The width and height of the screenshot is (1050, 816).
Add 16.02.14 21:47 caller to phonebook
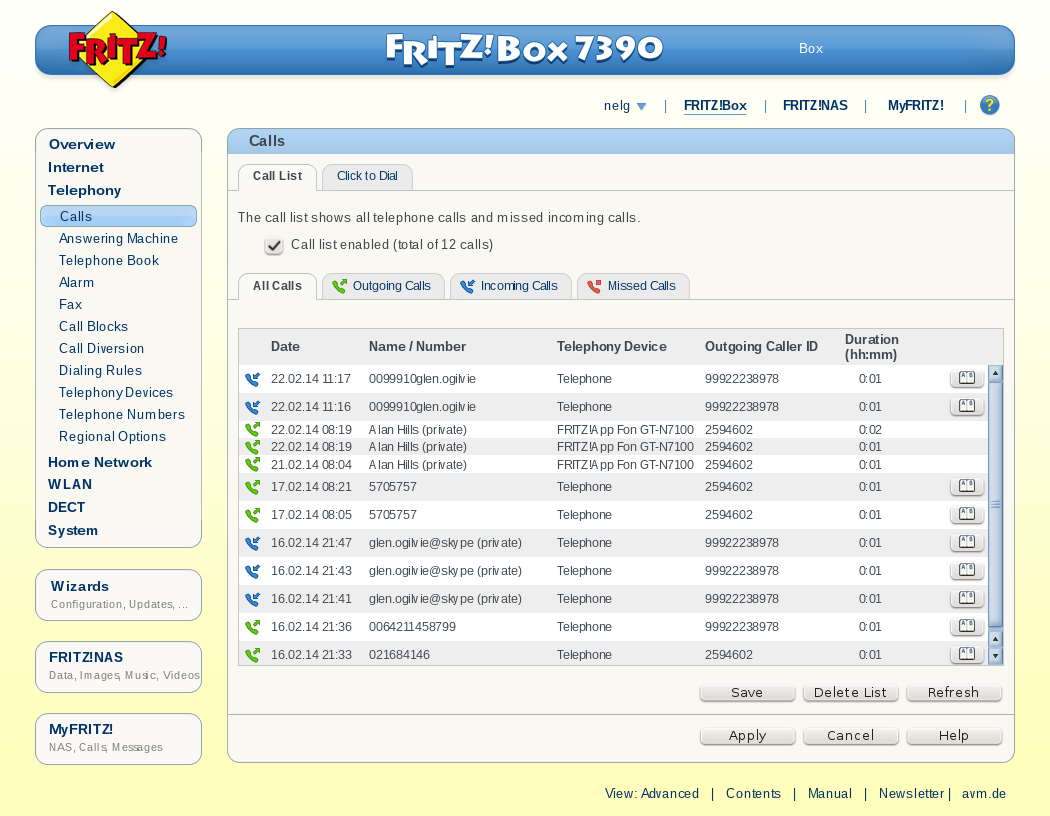pyautogui.click(x=966, y=543)
